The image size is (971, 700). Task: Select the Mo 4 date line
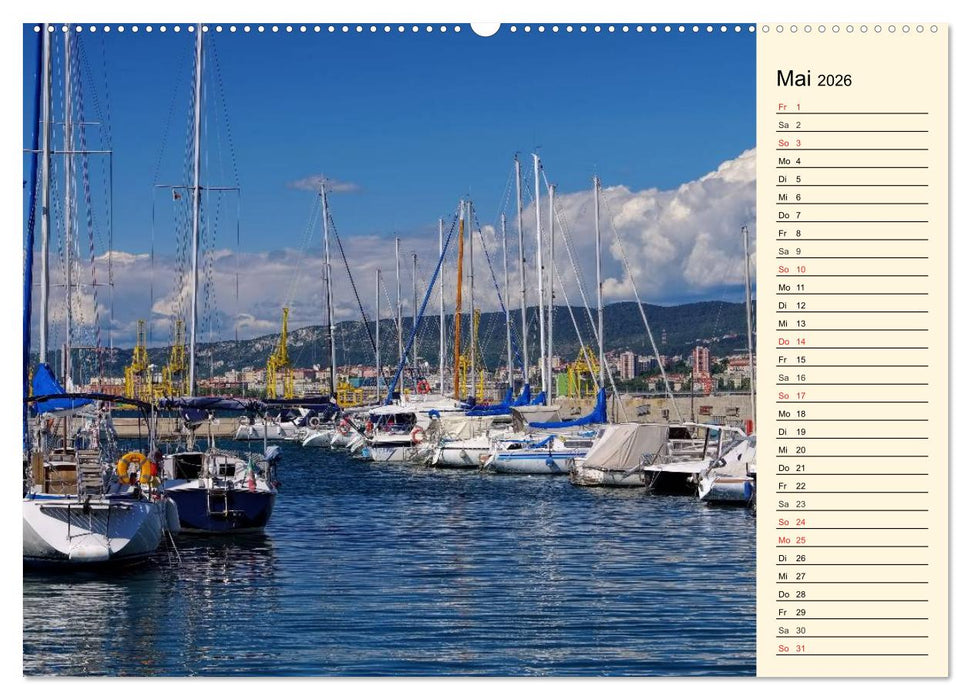point(850,160)
